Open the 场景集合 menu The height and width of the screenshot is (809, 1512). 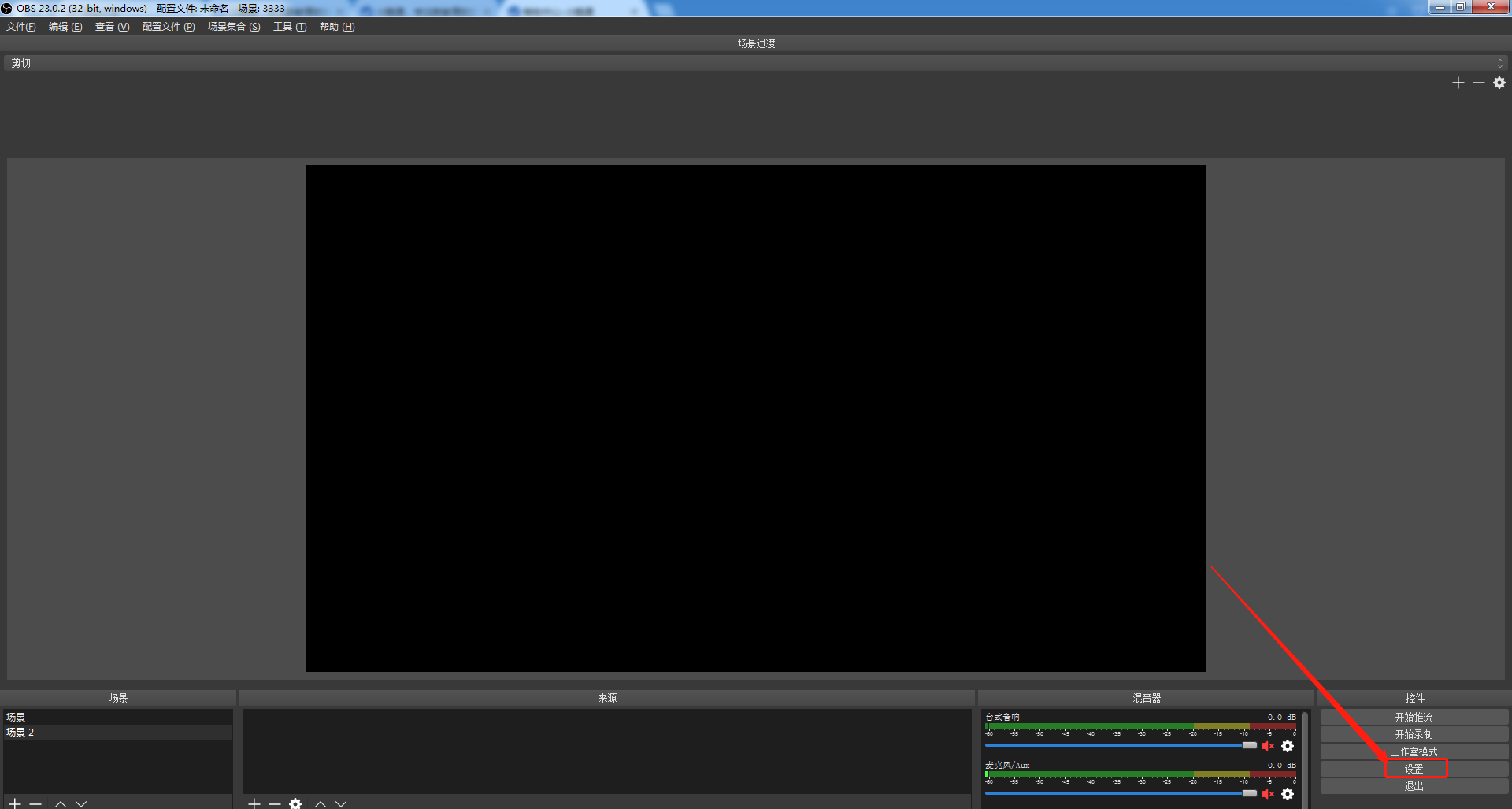(x=233, y=27)
